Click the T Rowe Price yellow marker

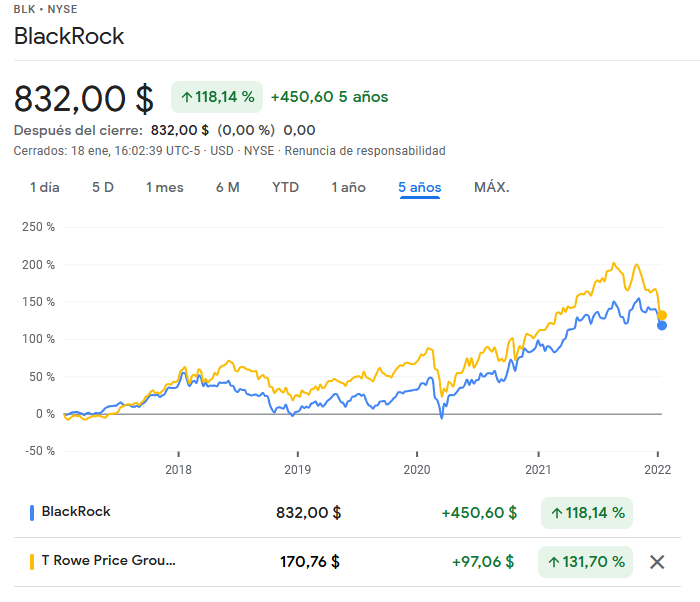click(31, 562)
